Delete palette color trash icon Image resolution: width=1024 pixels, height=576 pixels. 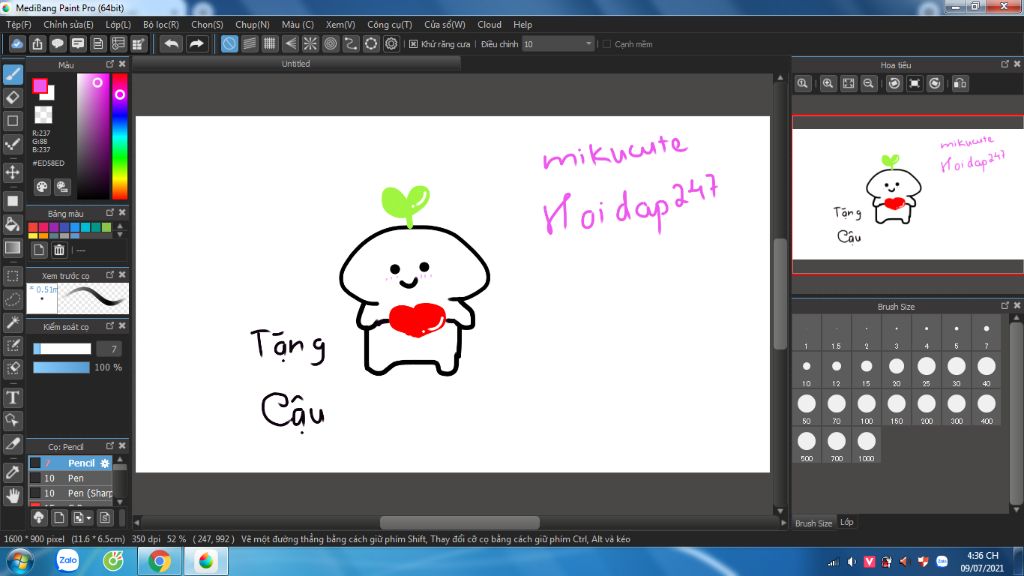click(x=59, y=249)
